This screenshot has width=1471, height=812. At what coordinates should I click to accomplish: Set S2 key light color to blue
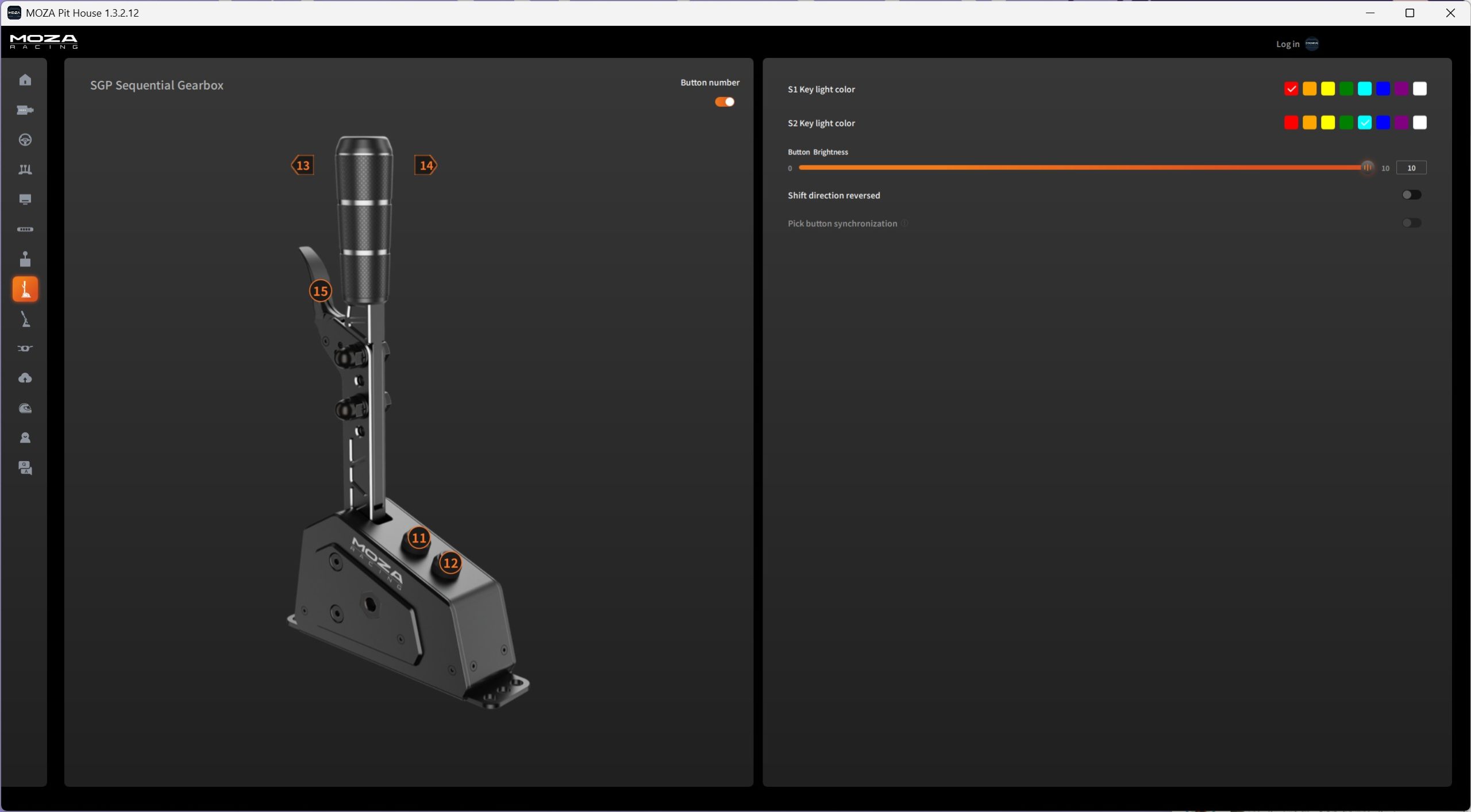point(1383,122)
